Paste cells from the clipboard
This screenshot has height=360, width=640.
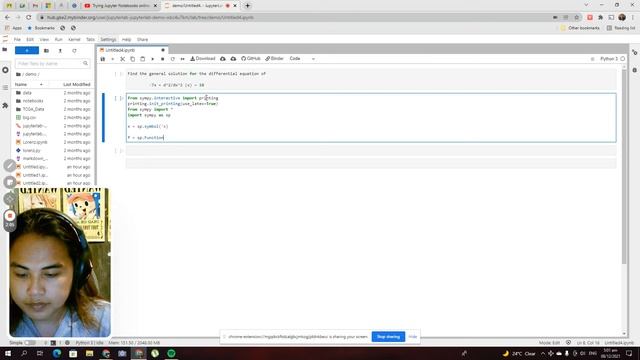pos(142,59)
